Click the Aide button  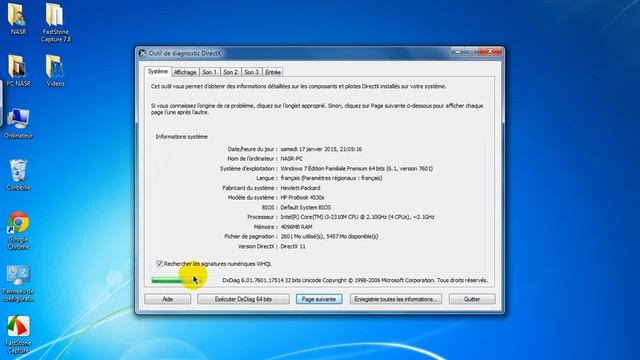[x=167, y=299]
